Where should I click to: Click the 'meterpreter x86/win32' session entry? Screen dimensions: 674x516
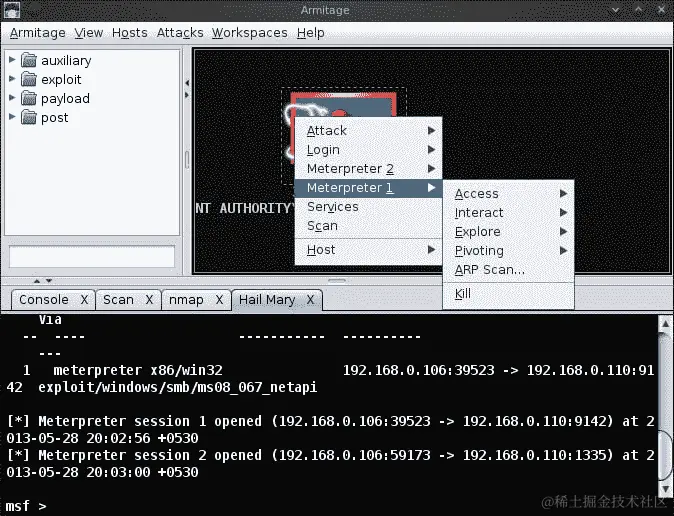coord(138,370)
